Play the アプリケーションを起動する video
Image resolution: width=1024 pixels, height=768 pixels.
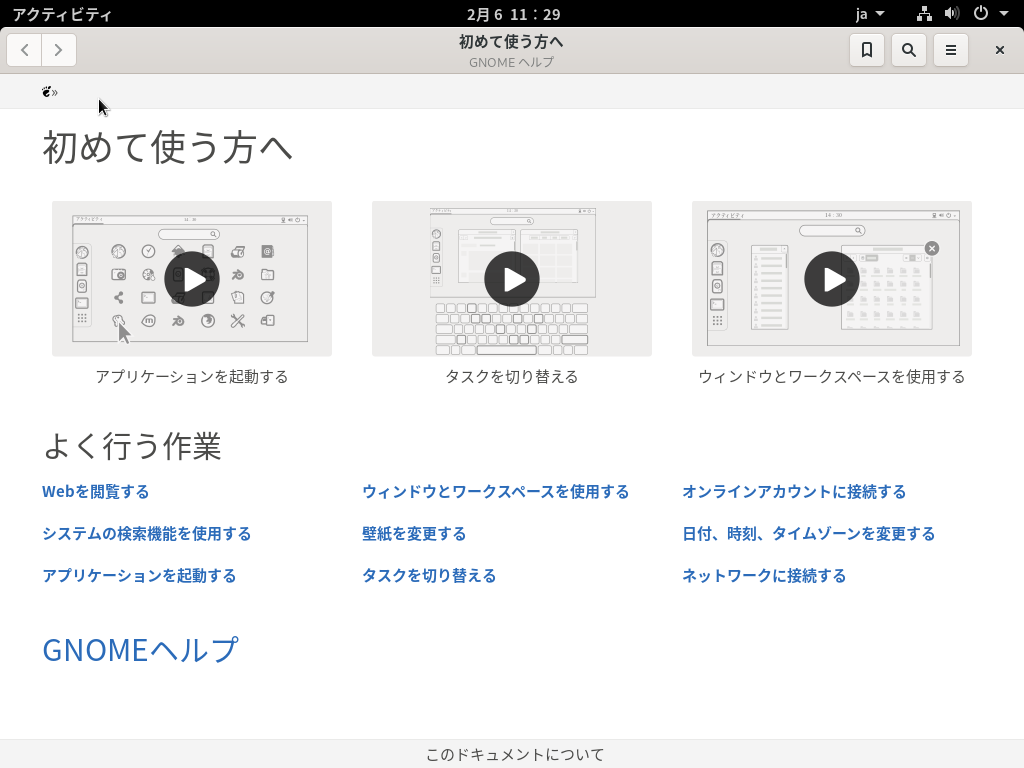point(192,279)
